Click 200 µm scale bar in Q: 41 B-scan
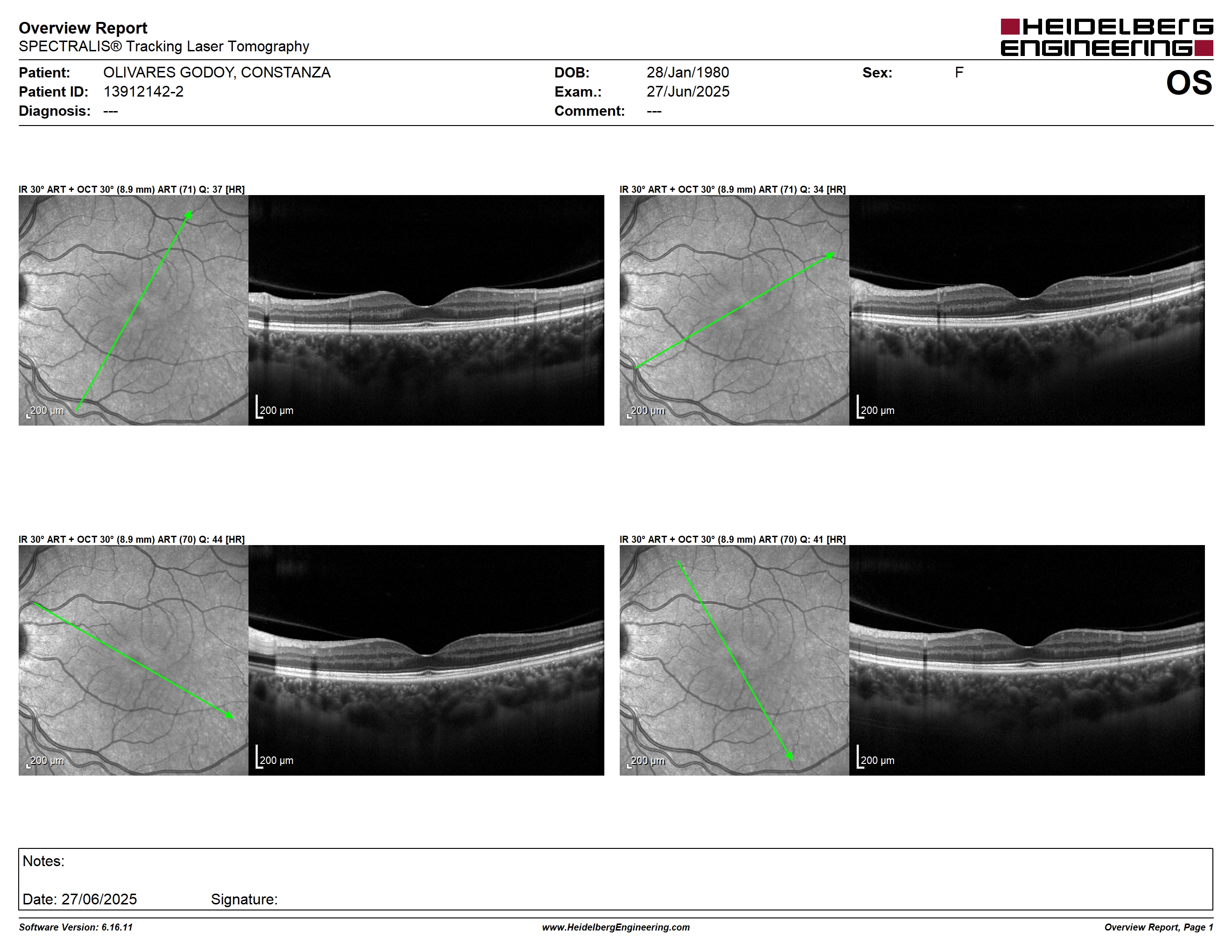The image size is (1232, 952). coord(875,757)
